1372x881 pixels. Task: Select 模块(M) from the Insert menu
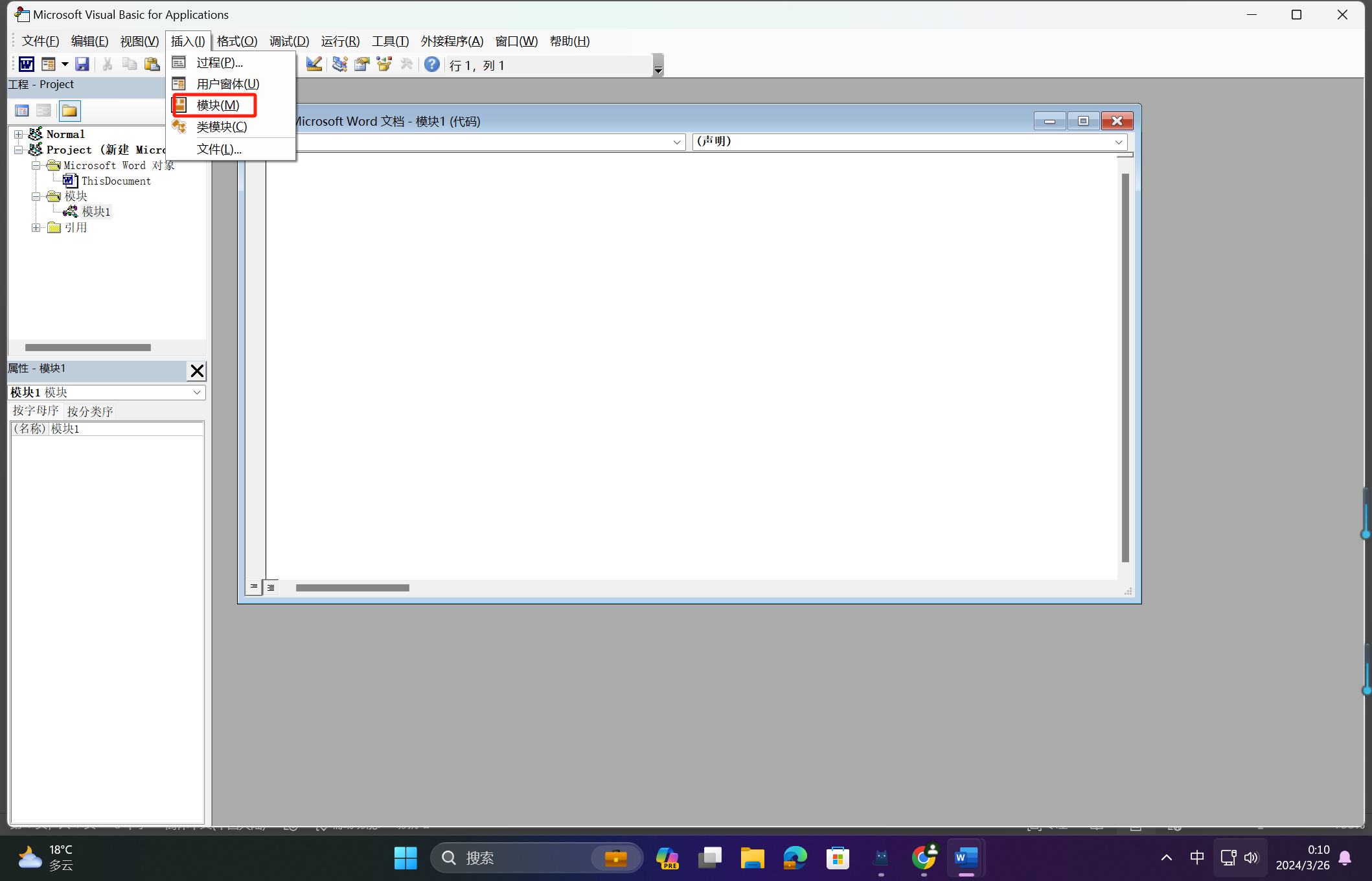click(x=218, y=105)
